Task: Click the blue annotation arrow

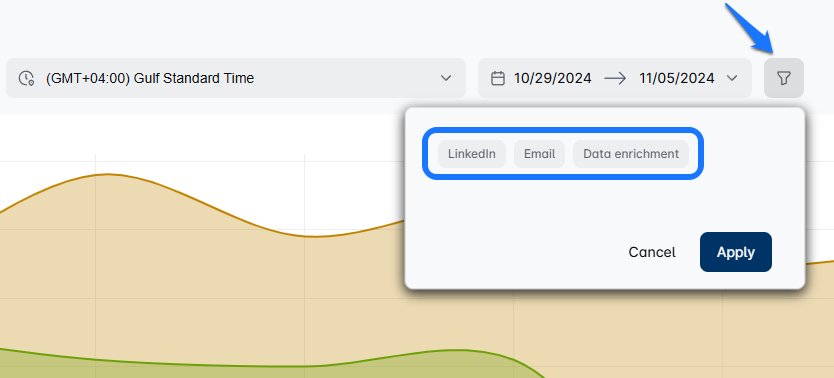Action: tap(750, 28)
